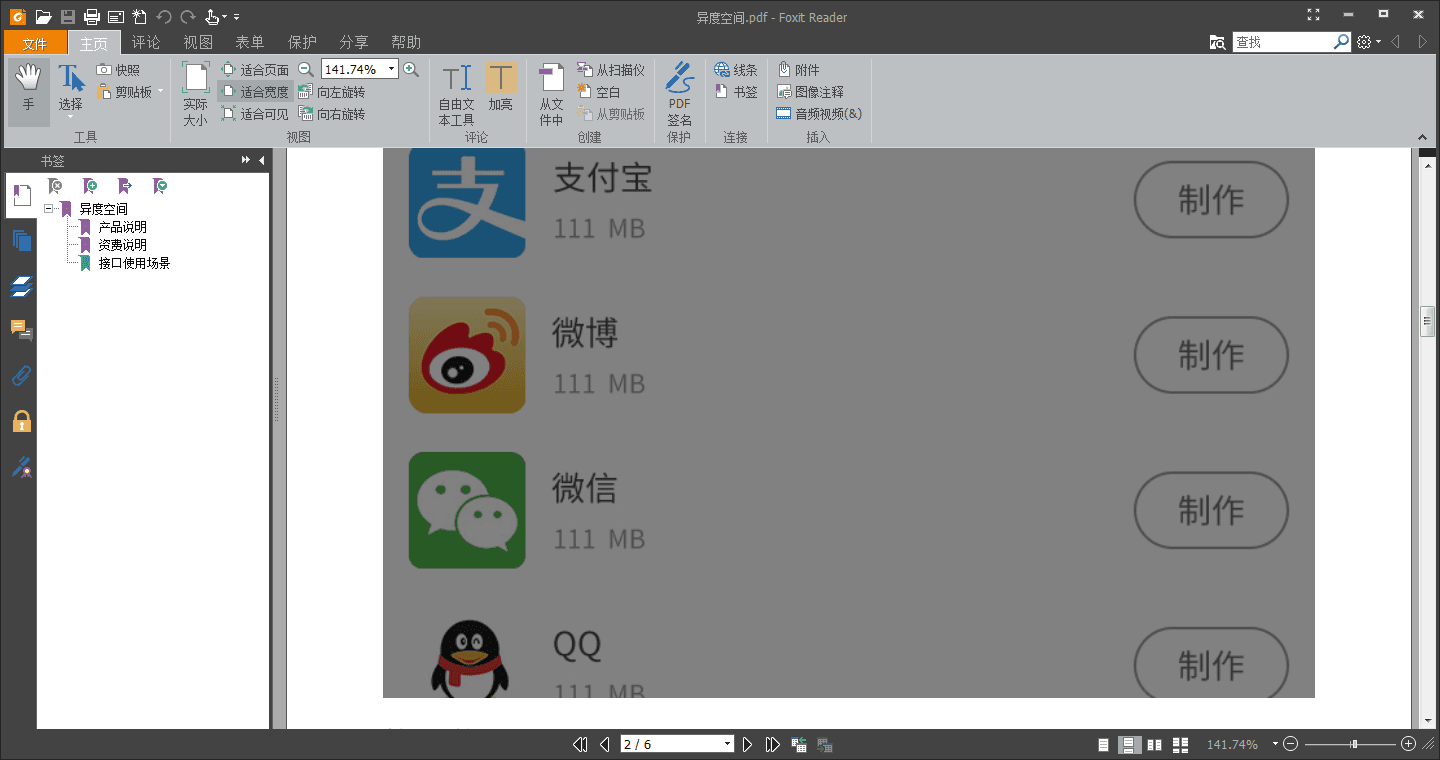Show the comments side panel
Image resolution: width=1440 pixels, height=760 pixels.
22,330
